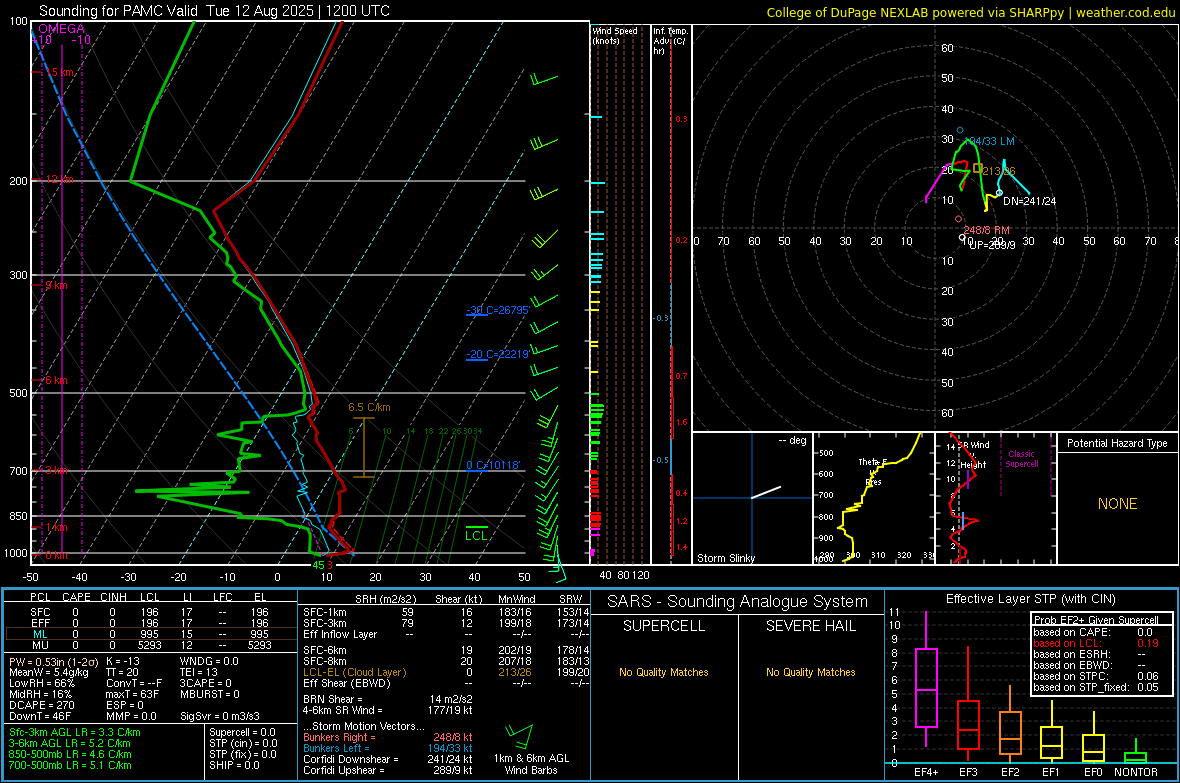Click the '-30 C=26795' level label
This screenshot has width=1180, height=783.
coord(498,310)
